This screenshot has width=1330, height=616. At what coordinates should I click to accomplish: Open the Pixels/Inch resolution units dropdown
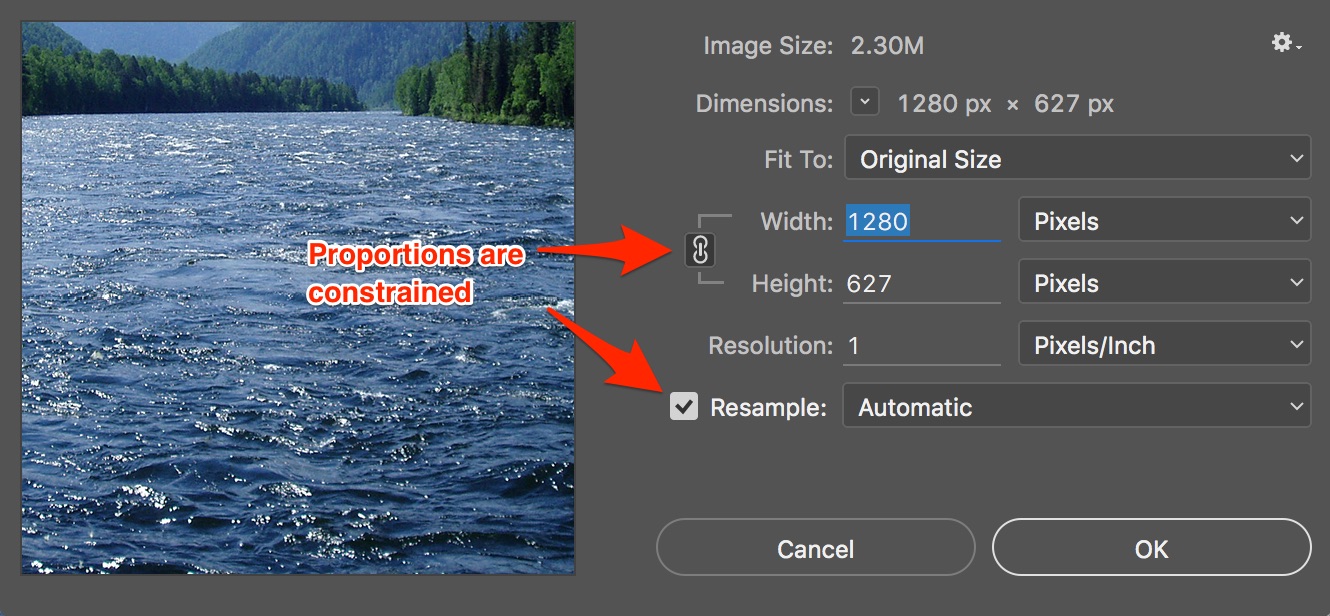point(1164,345)
